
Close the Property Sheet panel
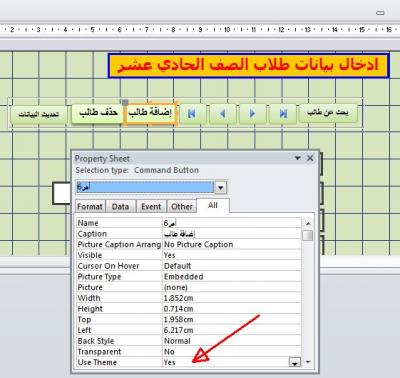(310, 158)
